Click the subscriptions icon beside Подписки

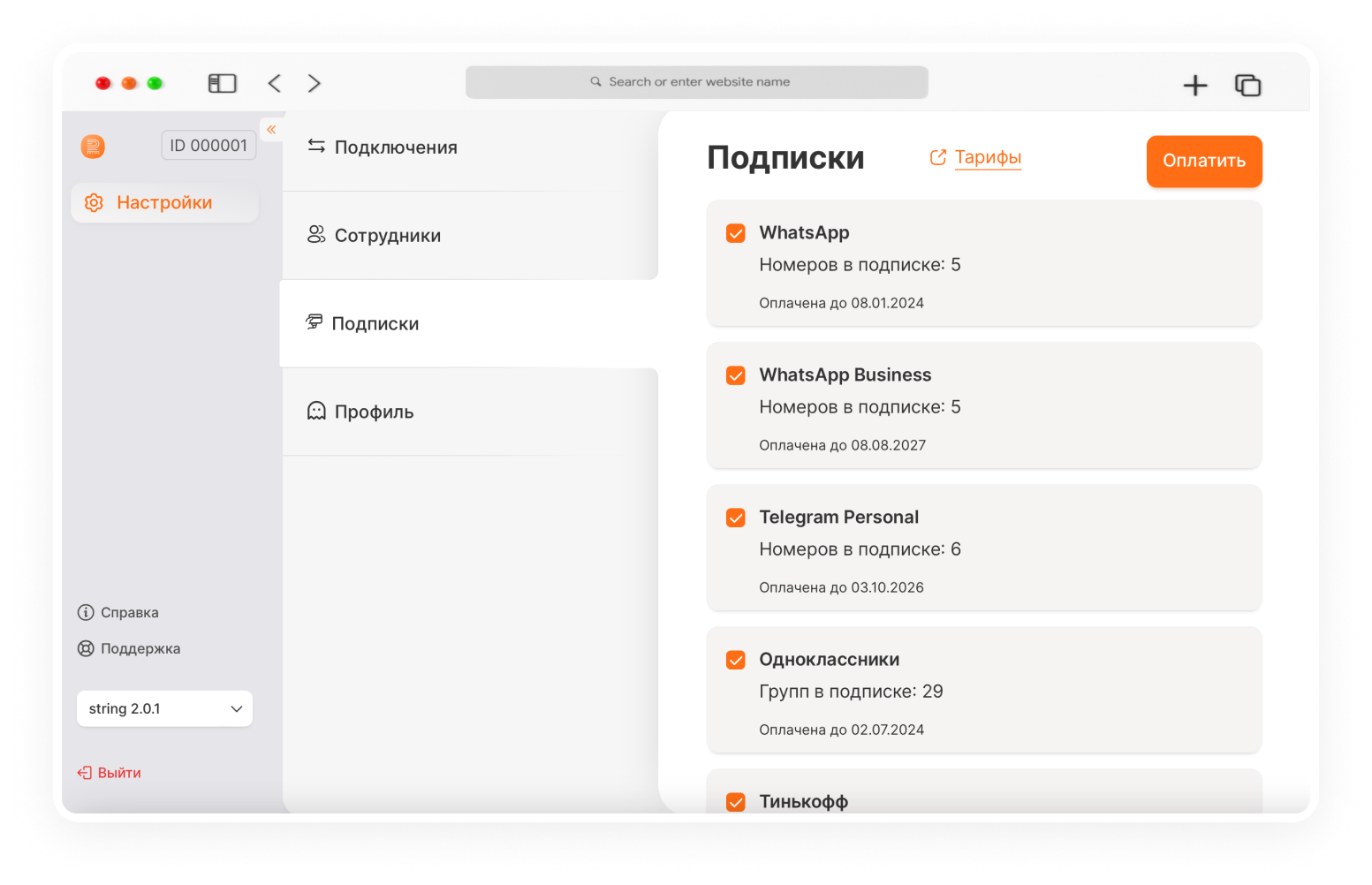(314, 322)
